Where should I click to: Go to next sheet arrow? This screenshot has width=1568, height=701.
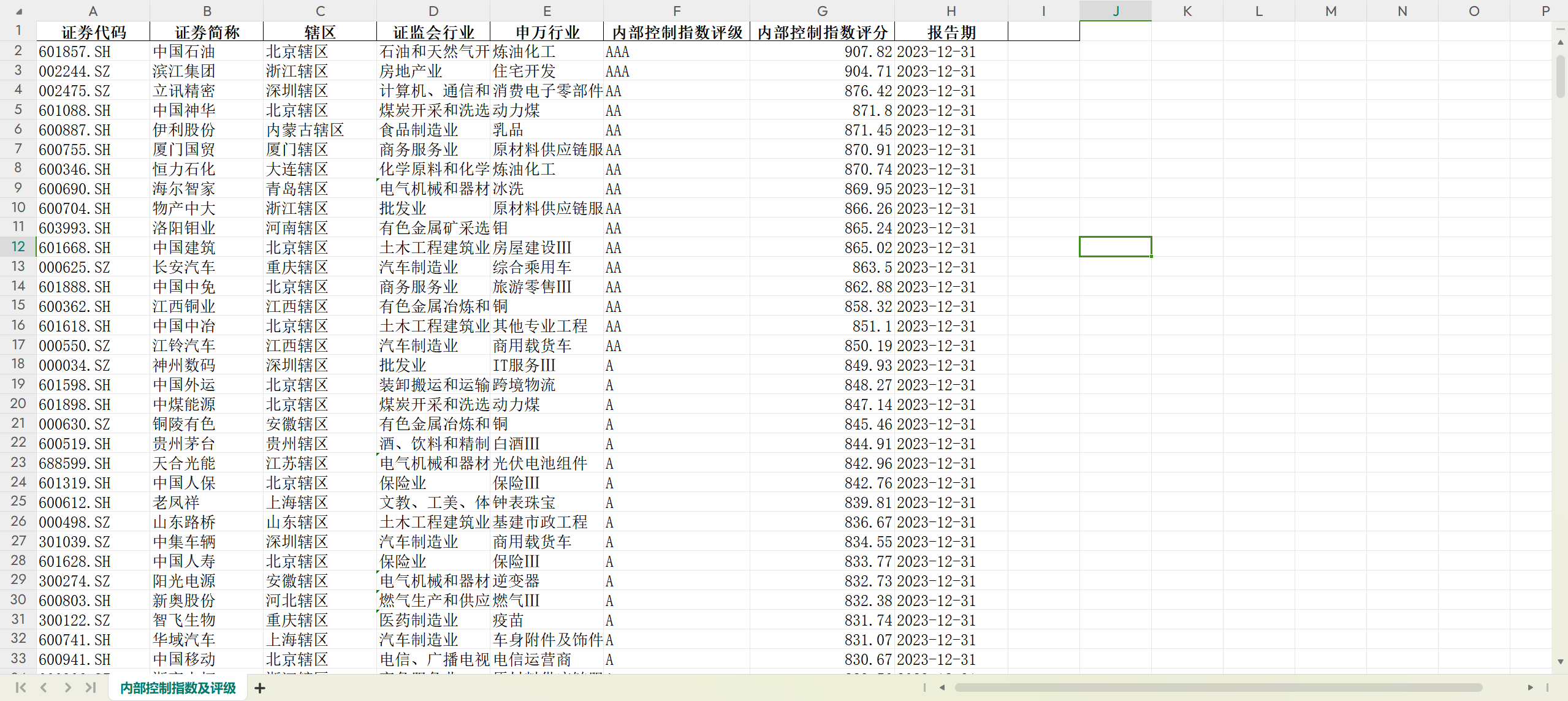pyautogui.click(x=67, y=688)
